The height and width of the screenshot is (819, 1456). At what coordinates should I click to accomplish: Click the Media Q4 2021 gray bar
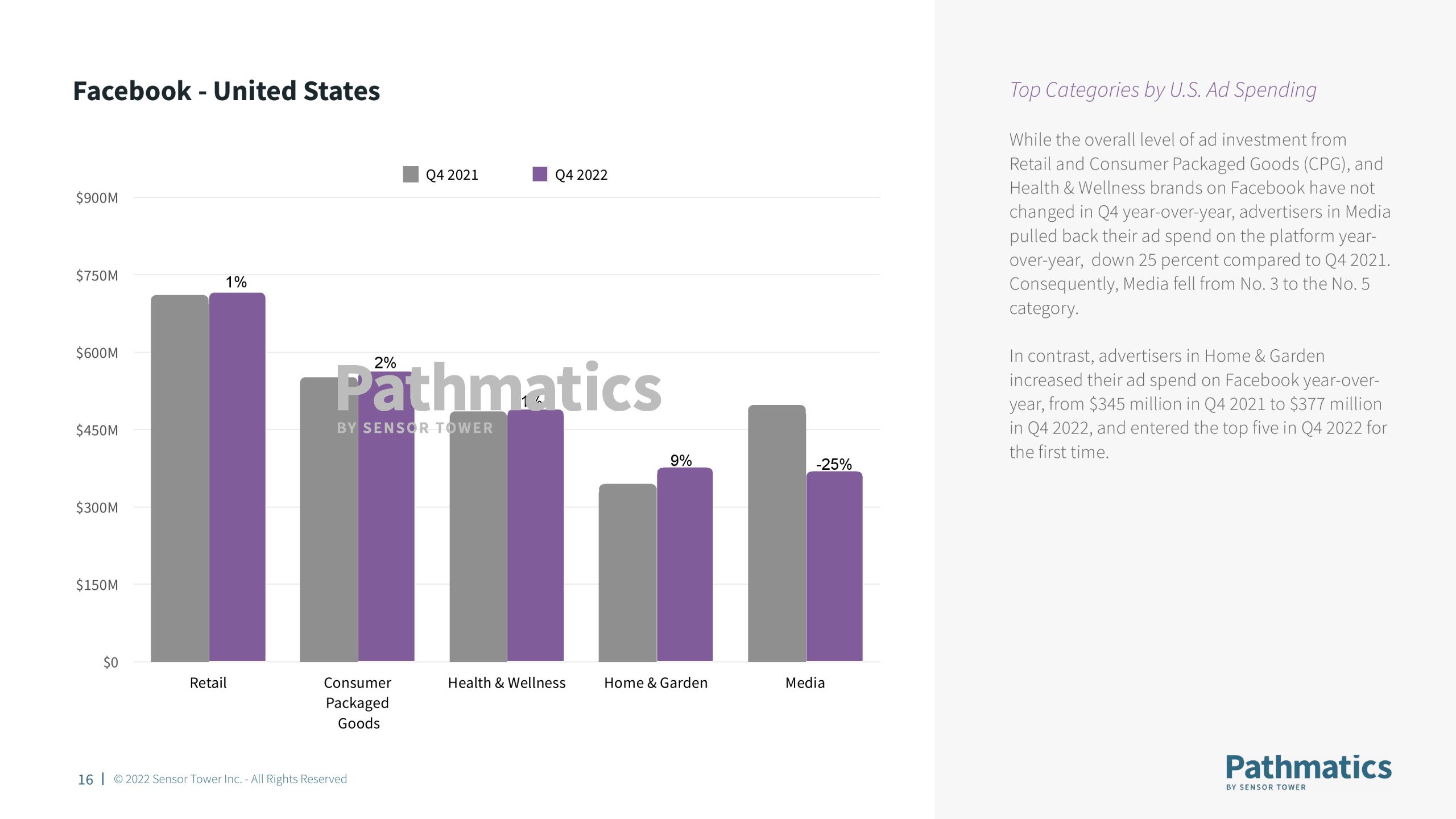(777, 533)
